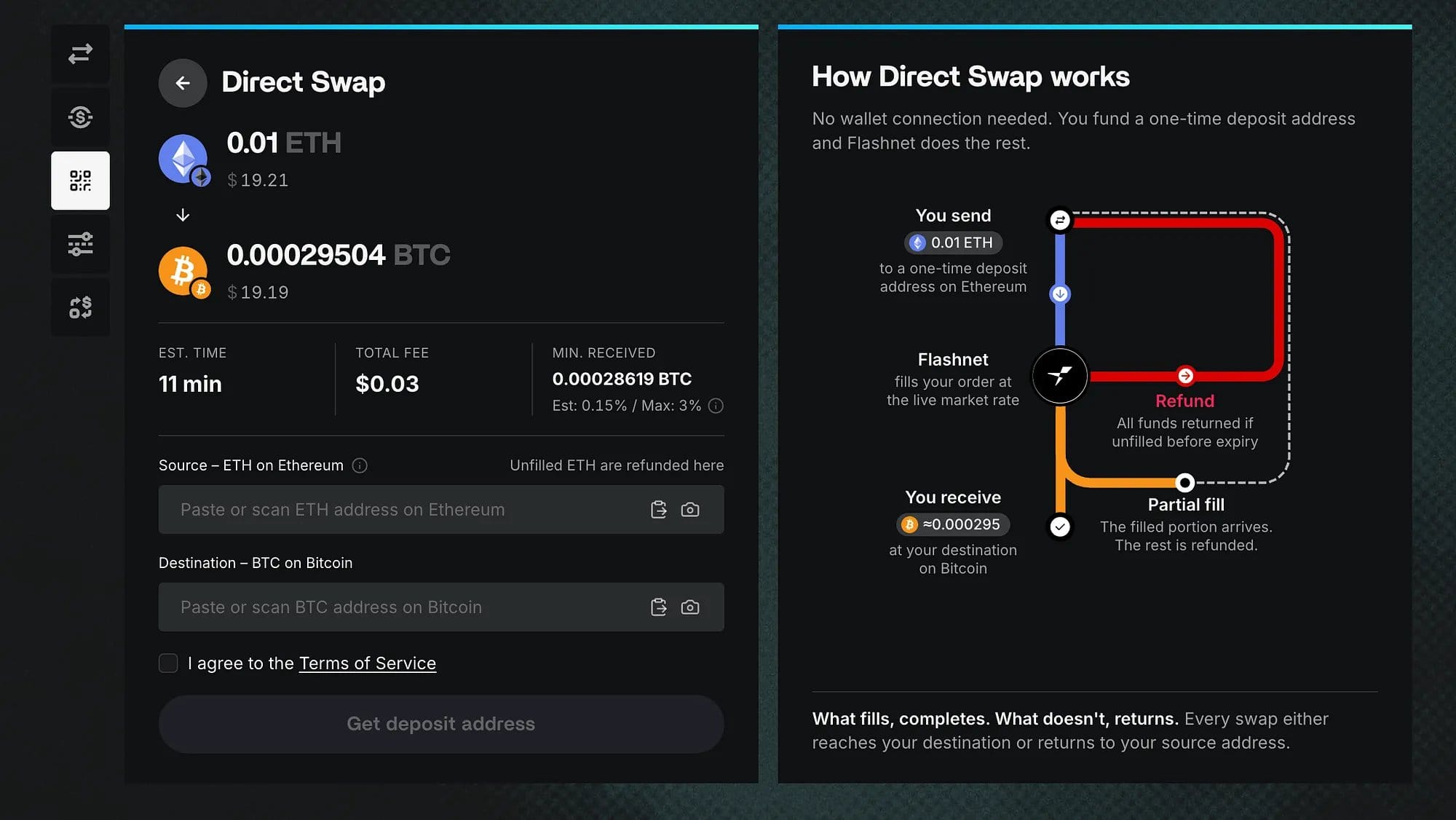
Task: Open the currency convert sidebar icon
Action: tap(80, 307)
